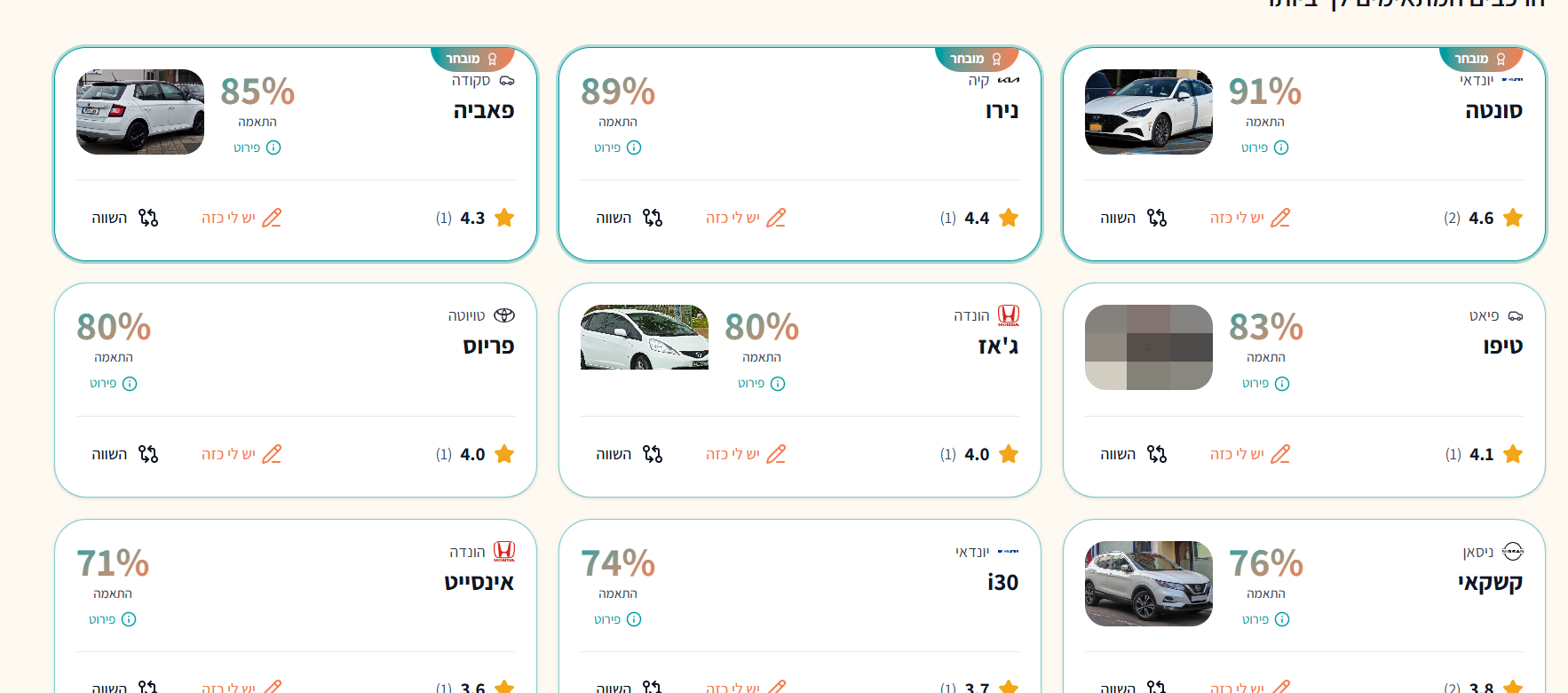Open the Skoda Fabia car photo
The width and height of the screenshot is (1568, 693).
pos(140,112)
